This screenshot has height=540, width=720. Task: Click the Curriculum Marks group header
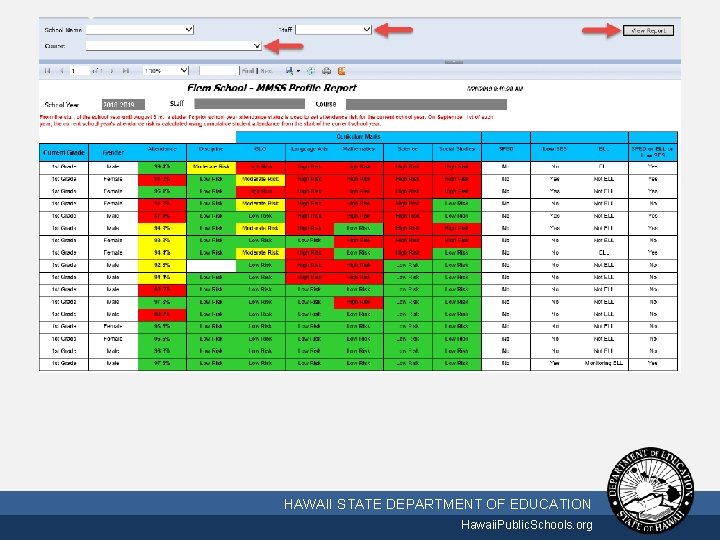[x=359, y=136]
